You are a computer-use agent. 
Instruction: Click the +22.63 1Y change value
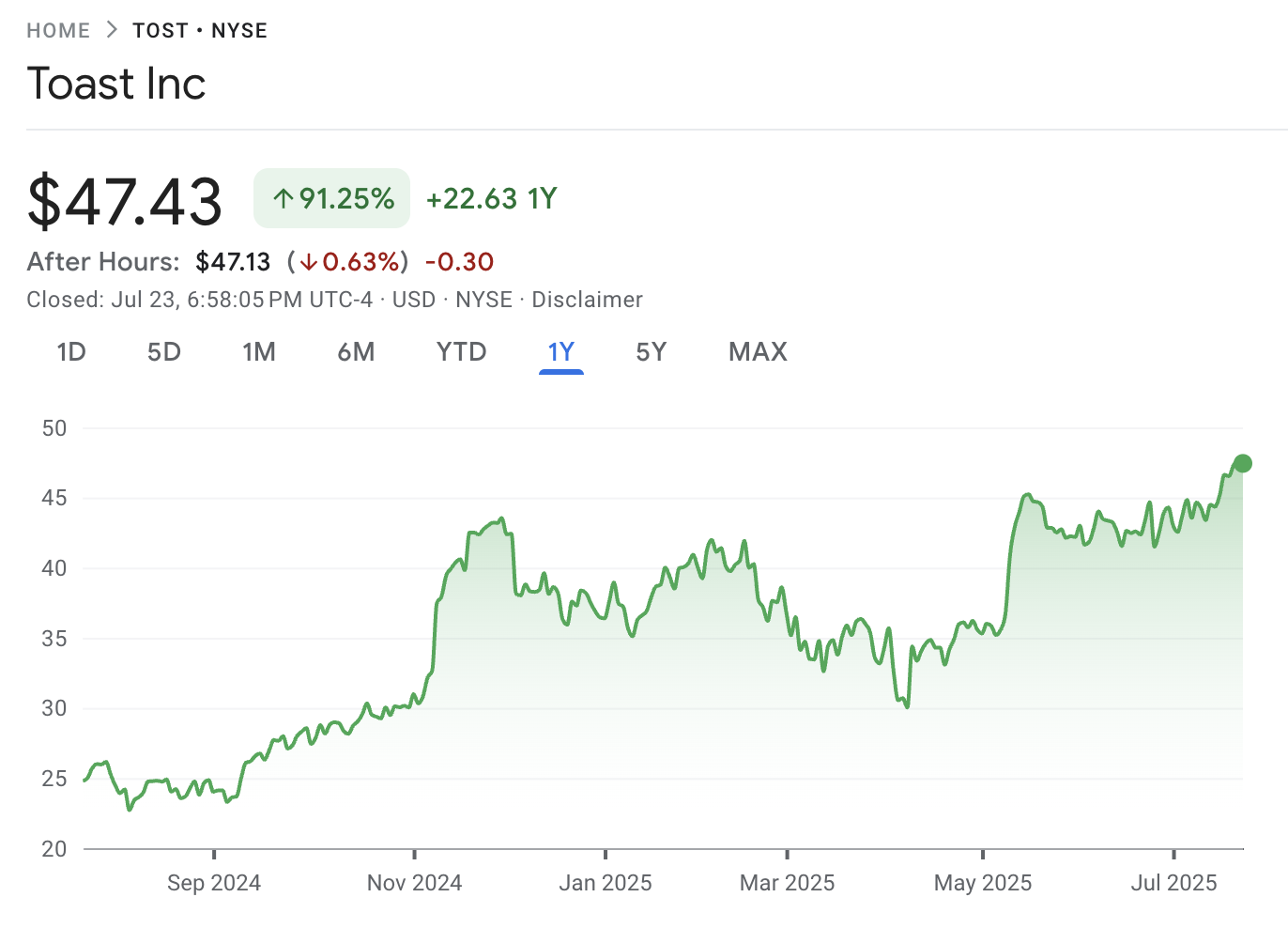(x=492, y=198)
